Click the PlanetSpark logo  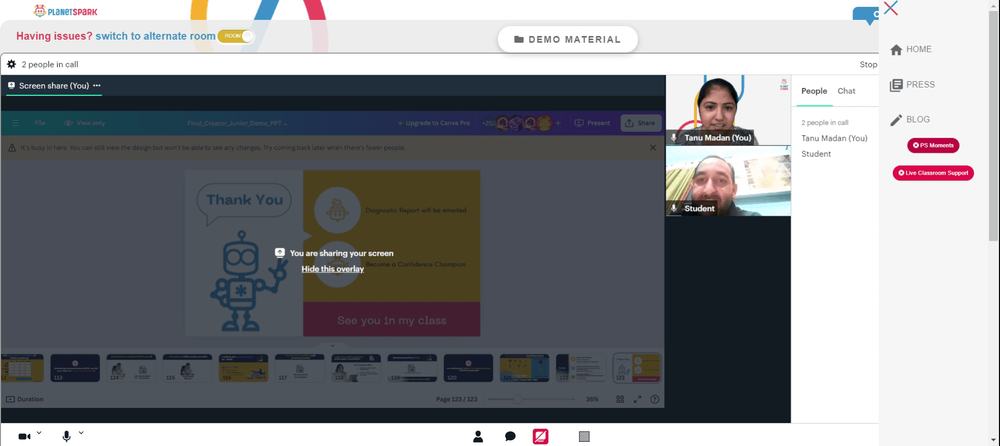click(x=65, y=11)
